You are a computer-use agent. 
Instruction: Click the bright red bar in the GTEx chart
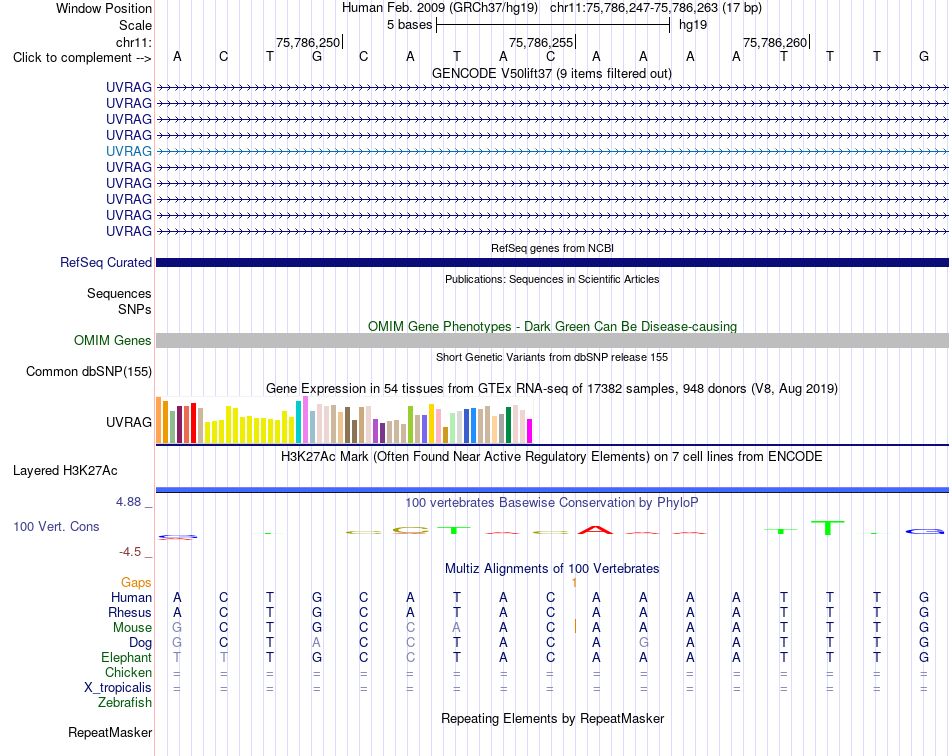[x=193, y=423]
